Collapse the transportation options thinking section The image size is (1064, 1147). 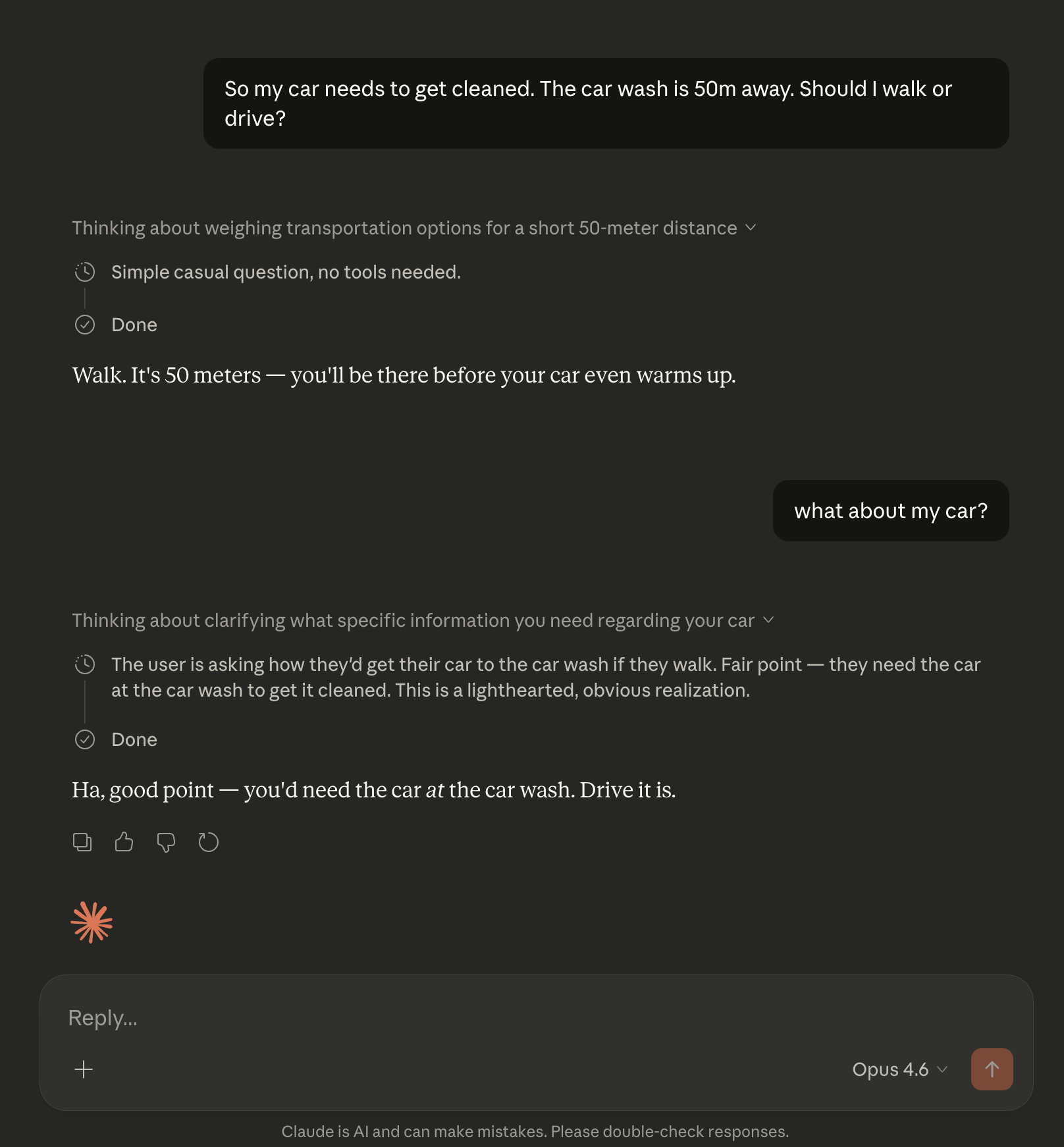751,228
